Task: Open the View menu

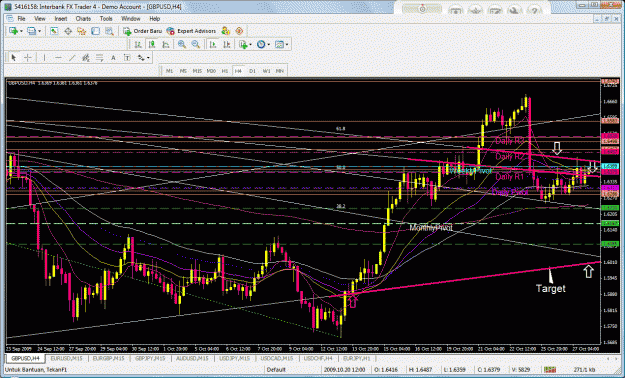Action: (x=39, y=19)
